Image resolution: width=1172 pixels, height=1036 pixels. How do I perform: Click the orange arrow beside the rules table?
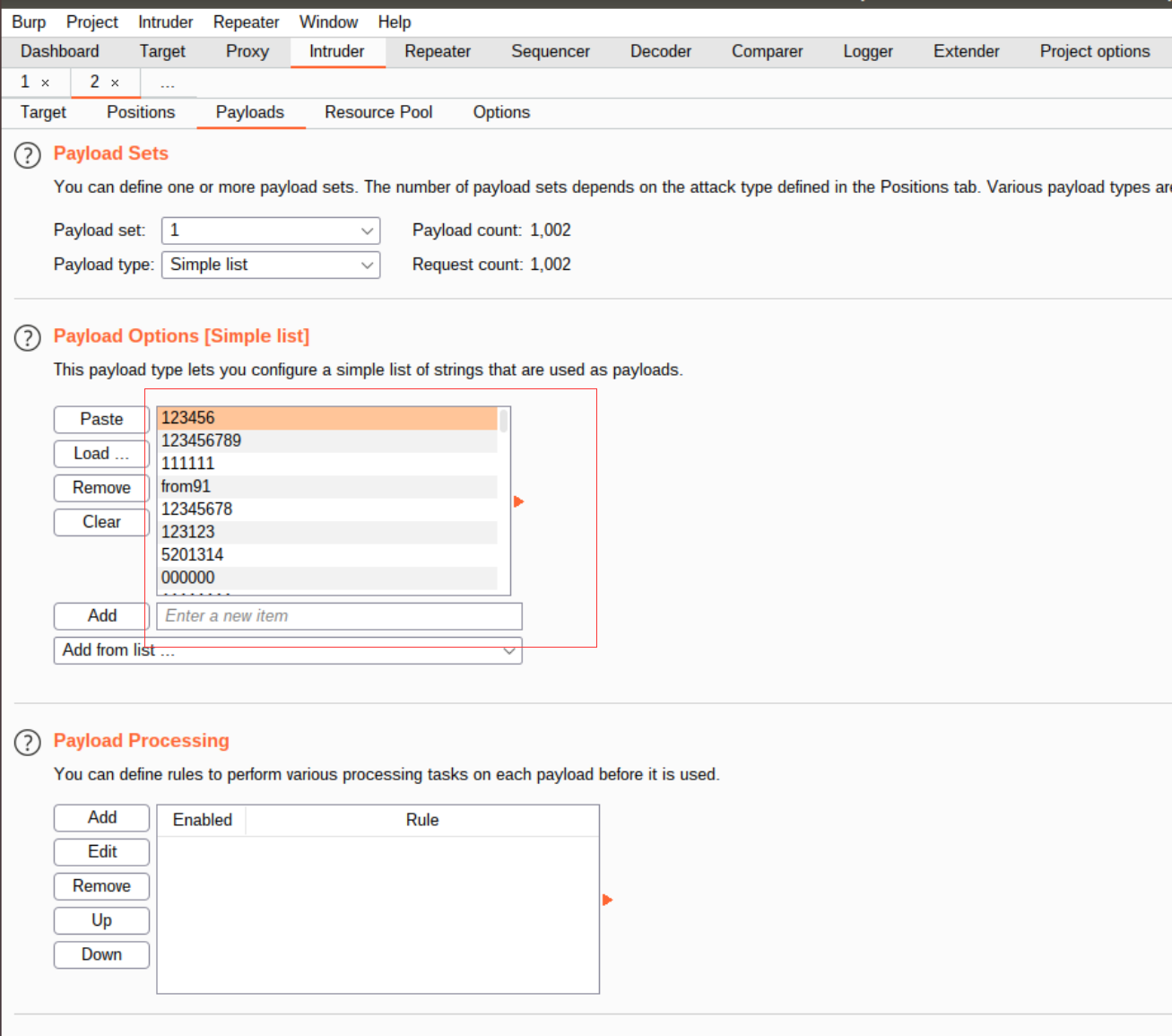pos(607,900)
